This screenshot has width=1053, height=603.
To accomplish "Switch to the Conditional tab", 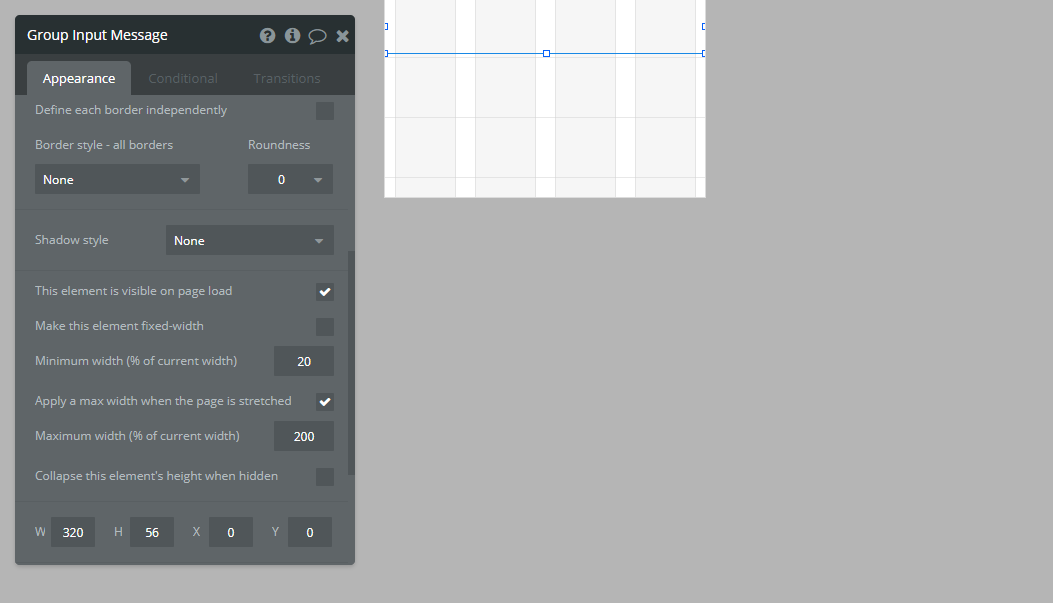I will point(183,79).
